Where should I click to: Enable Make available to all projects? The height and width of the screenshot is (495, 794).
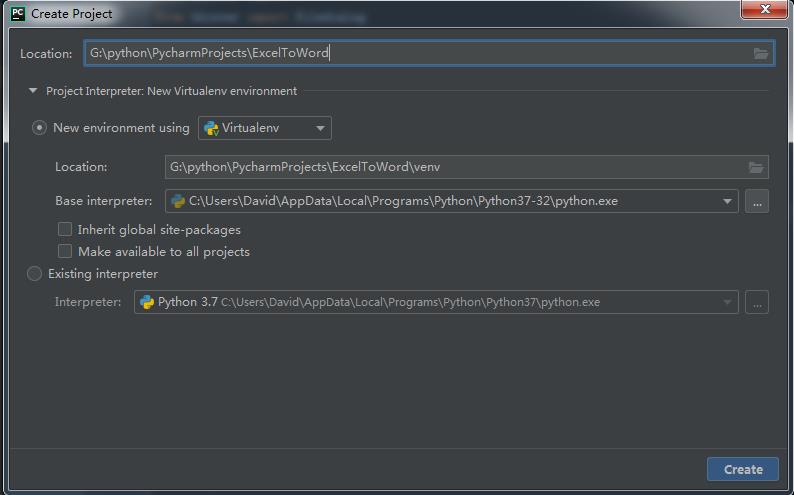tap(65, 251)
